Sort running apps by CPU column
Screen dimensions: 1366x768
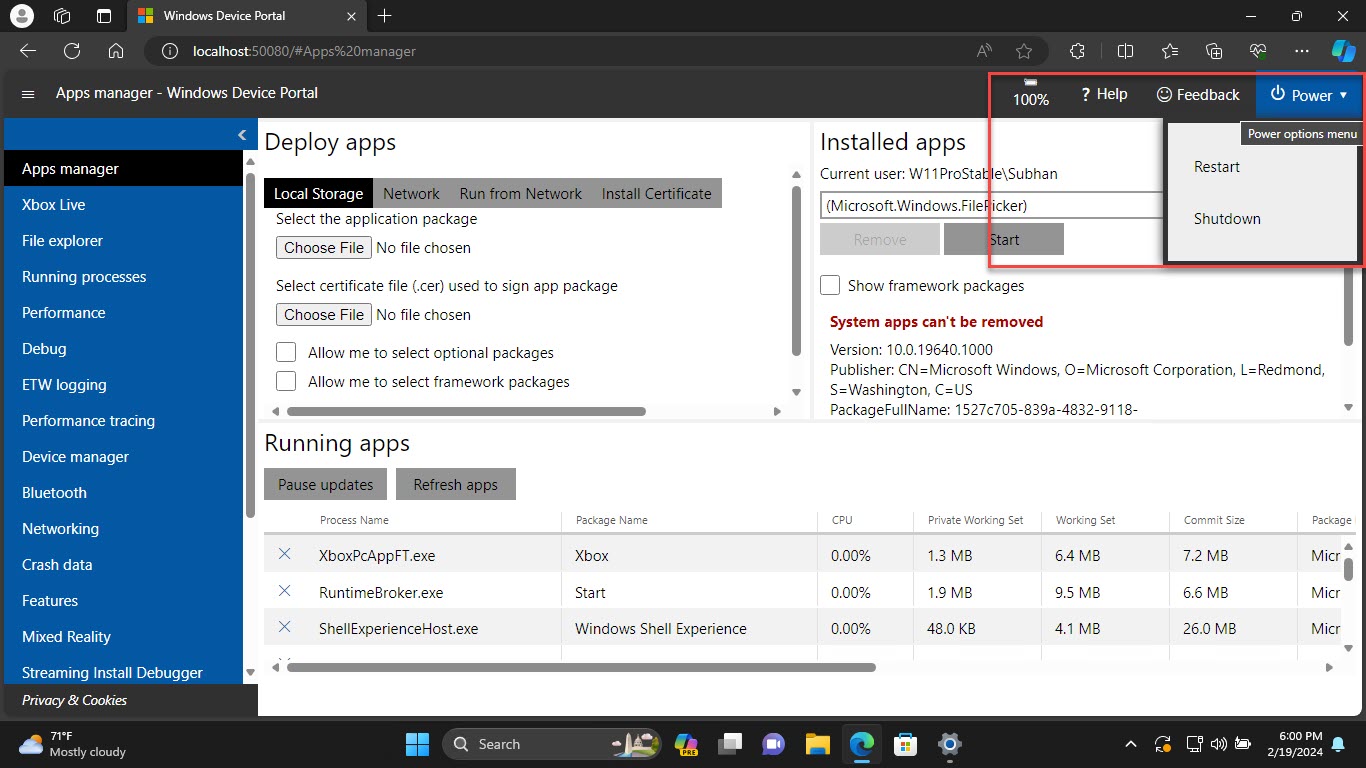coord(842,520)
